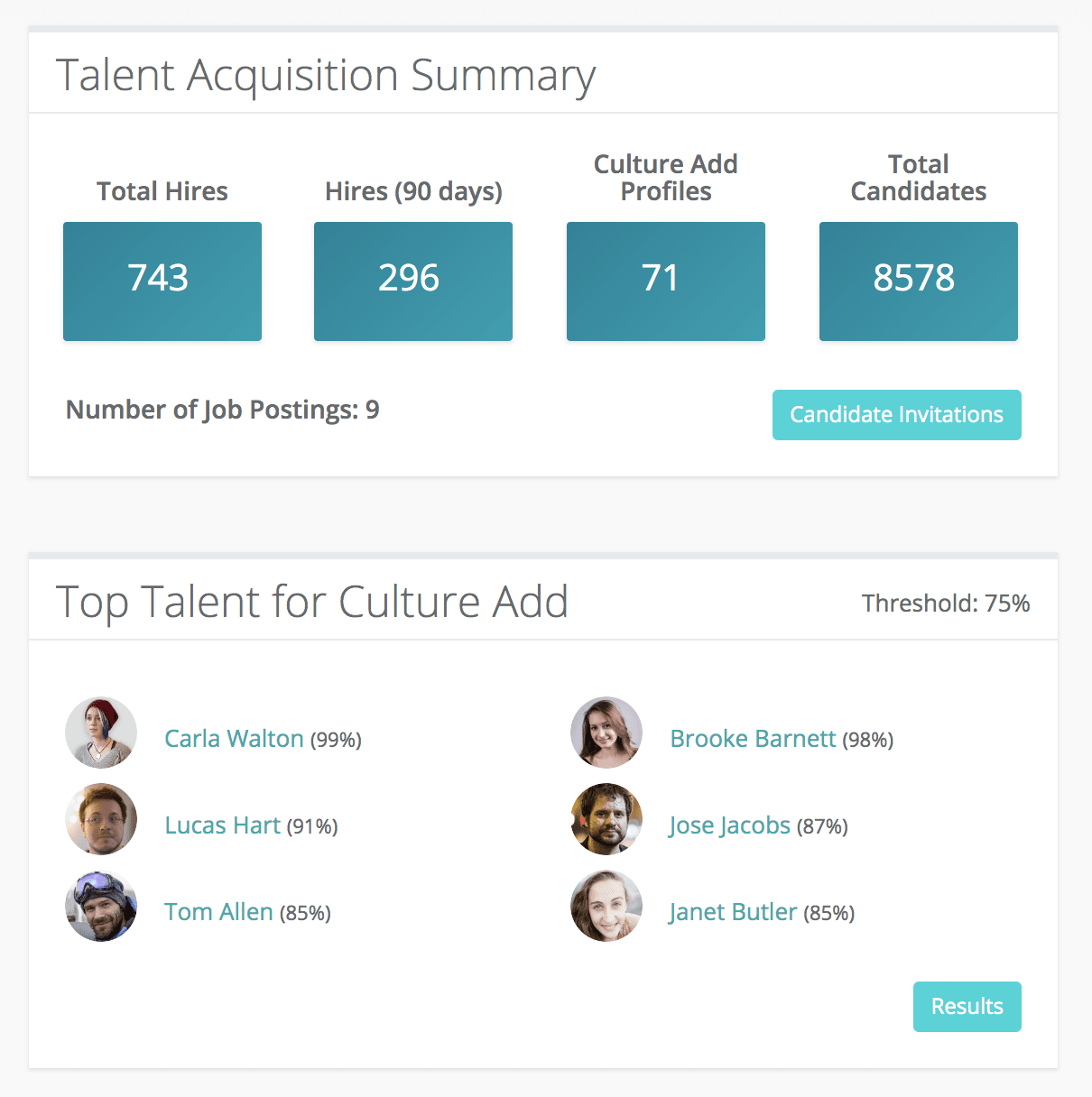Open the Candidate Invitations panel
The height and width of the screenshot is (1097, 1092).
(x=896, y=414)
